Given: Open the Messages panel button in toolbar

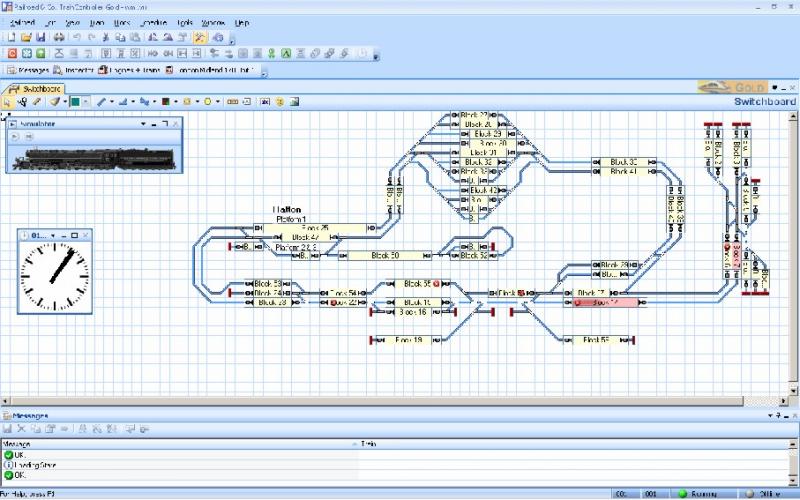Looking at the screenshot, I should (26, 71).
